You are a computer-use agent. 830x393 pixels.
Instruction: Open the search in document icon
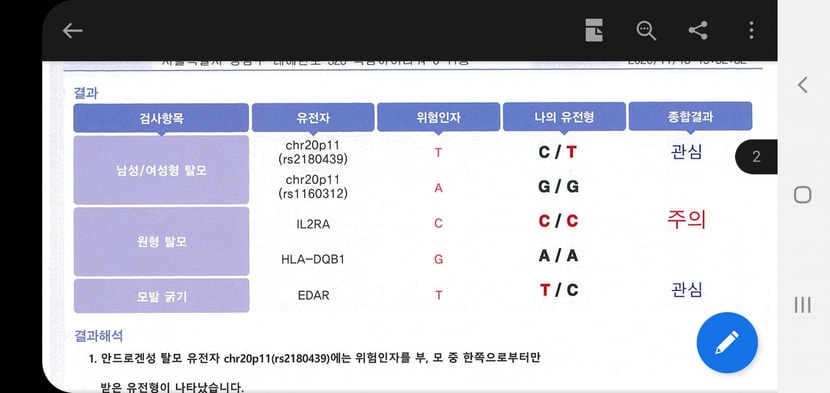coord(646,30)
